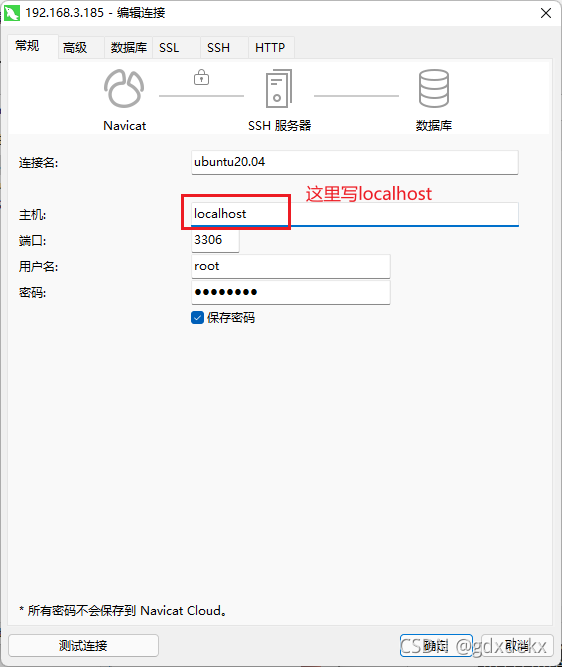The image size is (562, 667).
Task: Confirm with the 确定 button
Action: point(436,645)
